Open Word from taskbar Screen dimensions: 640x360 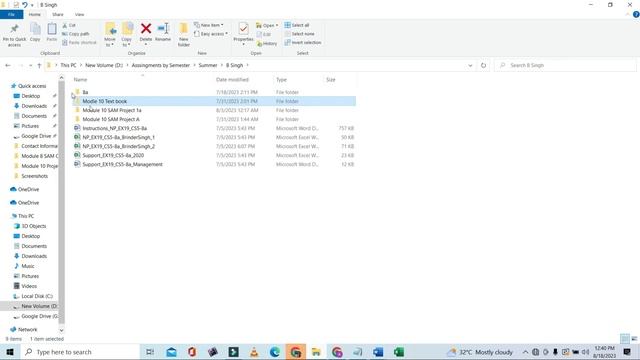pos(378,352)
